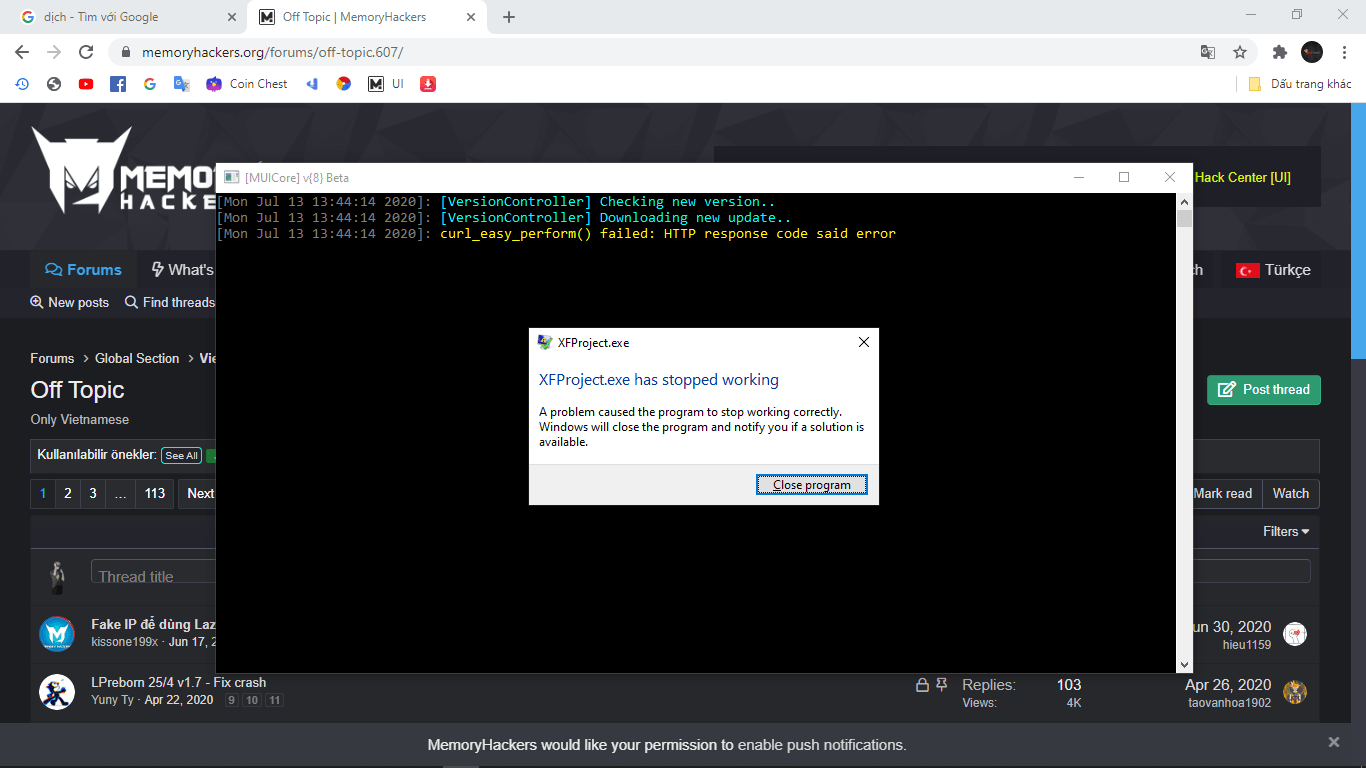Go to page 2 of threads
Image resolution: width=1366 pixels, height=768 pixels.
(68, 493)
